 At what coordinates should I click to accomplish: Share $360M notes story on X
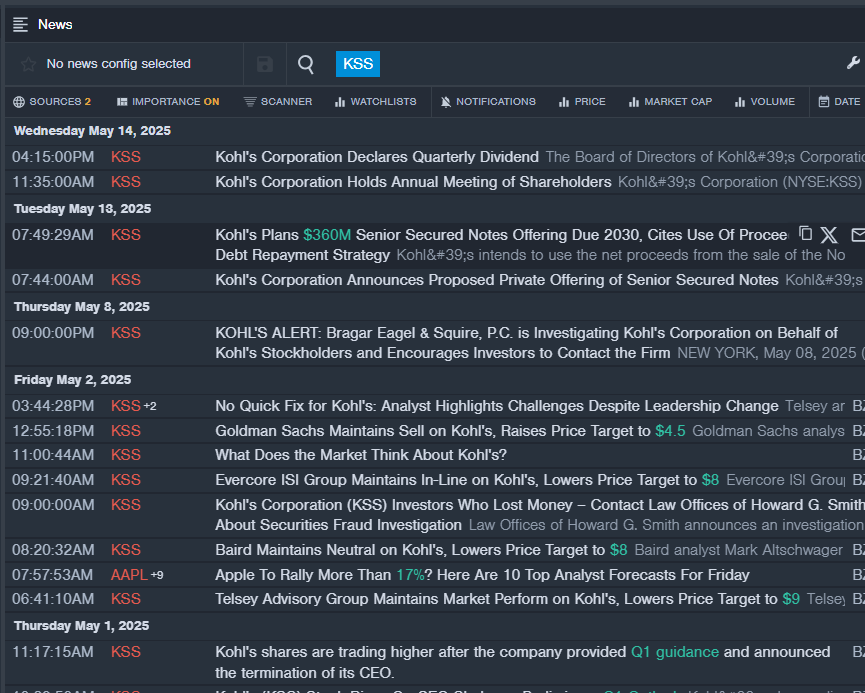tap(829, 235)
